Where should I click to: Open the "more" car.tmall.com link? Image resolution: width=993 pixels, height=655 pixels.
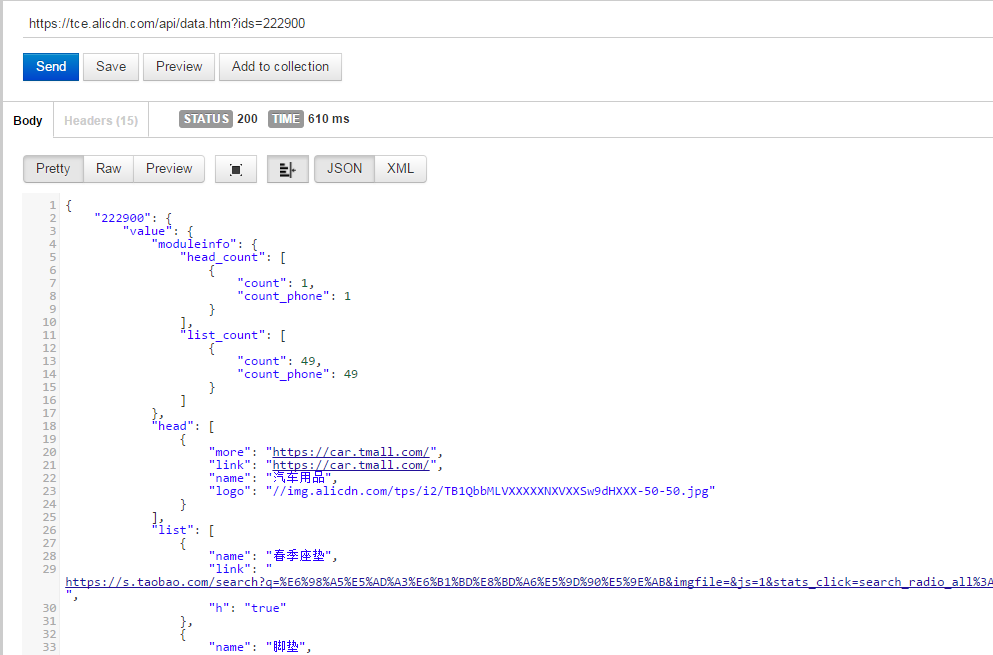tap(351, 452)
